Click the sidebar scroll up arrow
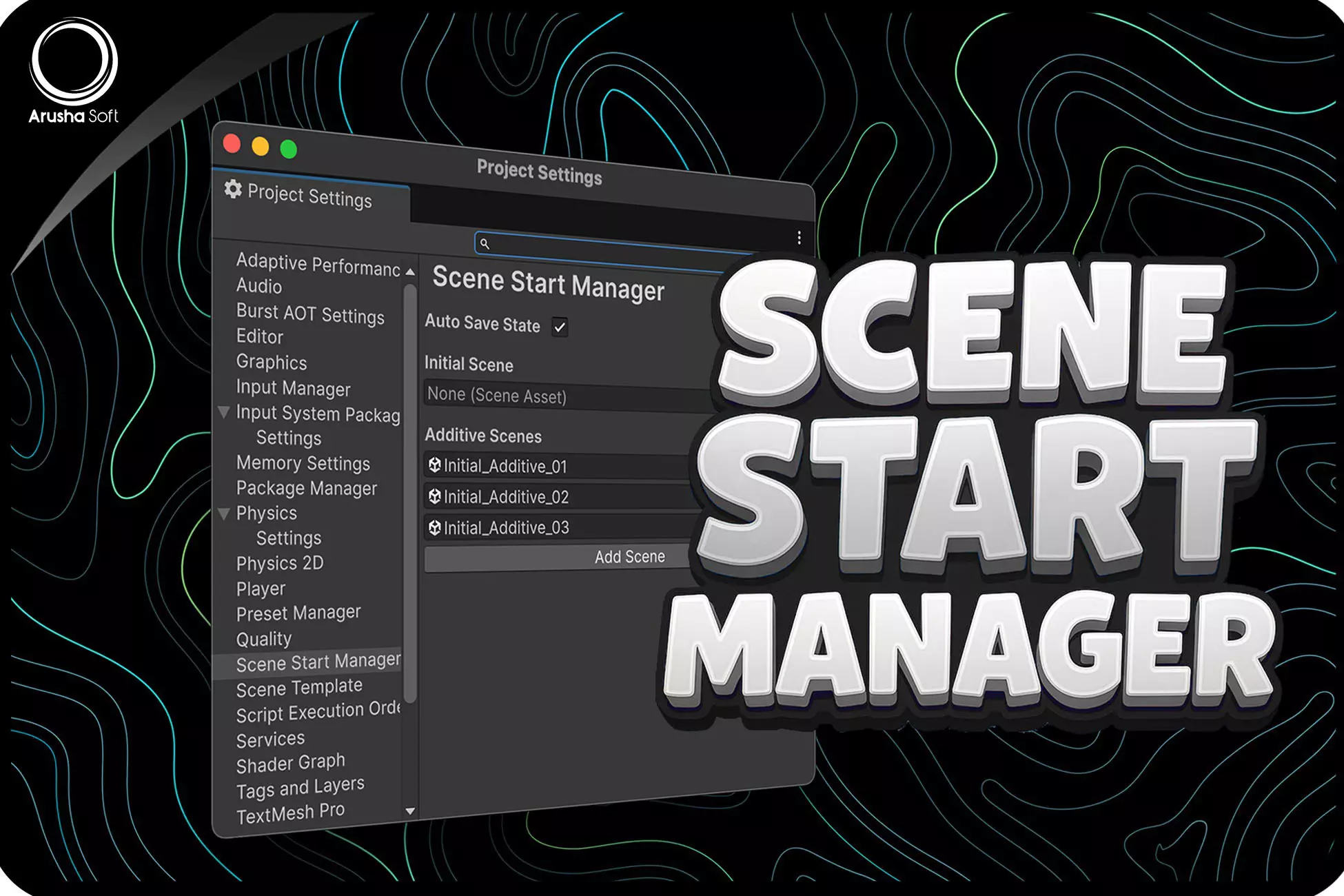 pos(410,272)
